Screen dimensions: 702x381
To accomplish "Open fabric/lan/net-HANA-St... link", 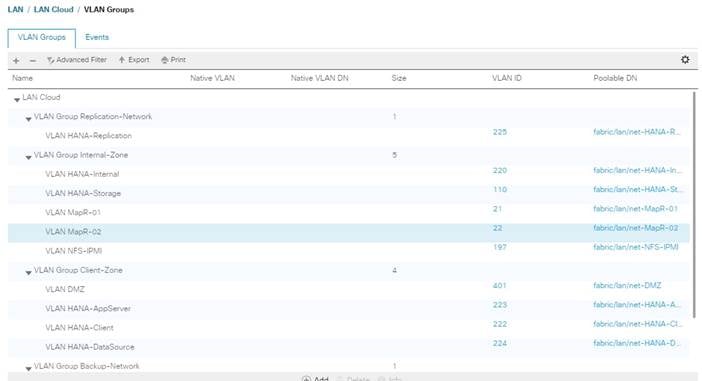I will pos(638,190).
